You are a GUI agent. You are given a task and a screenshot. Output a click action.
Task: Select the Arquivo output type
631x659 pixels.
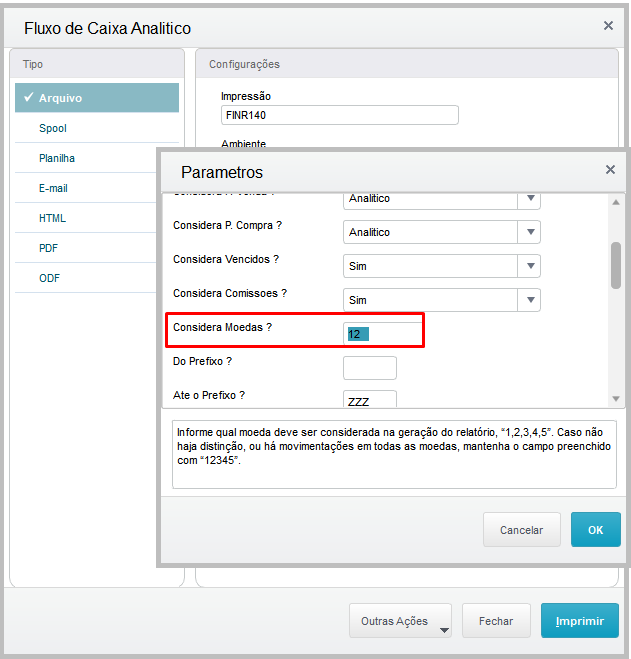pyautogui.click(x=97, y=98)
